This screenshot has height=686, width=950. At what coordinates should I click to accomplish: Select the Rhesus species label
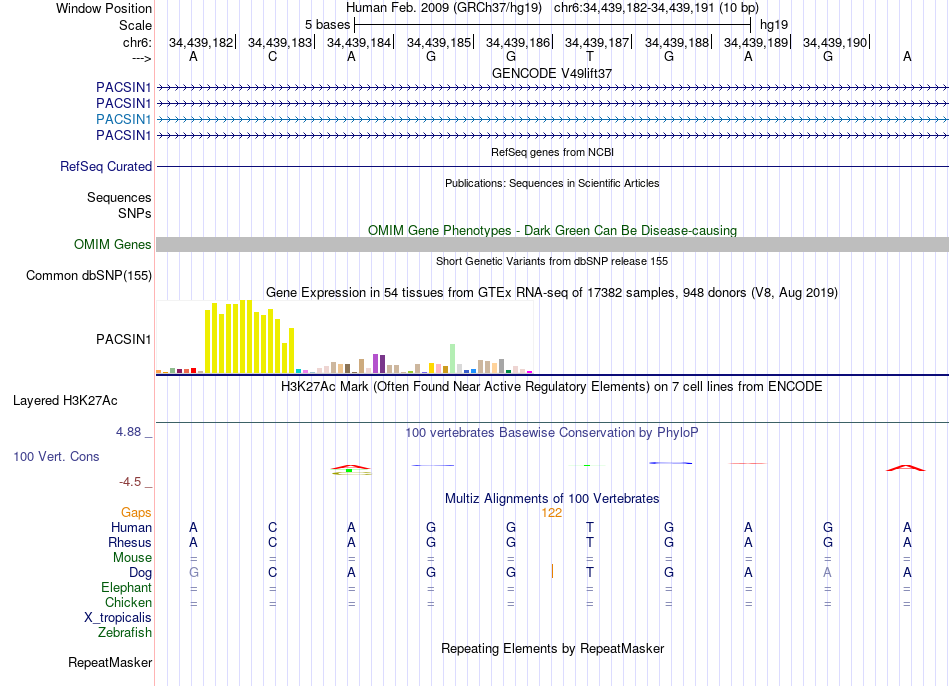pos(130,542)
